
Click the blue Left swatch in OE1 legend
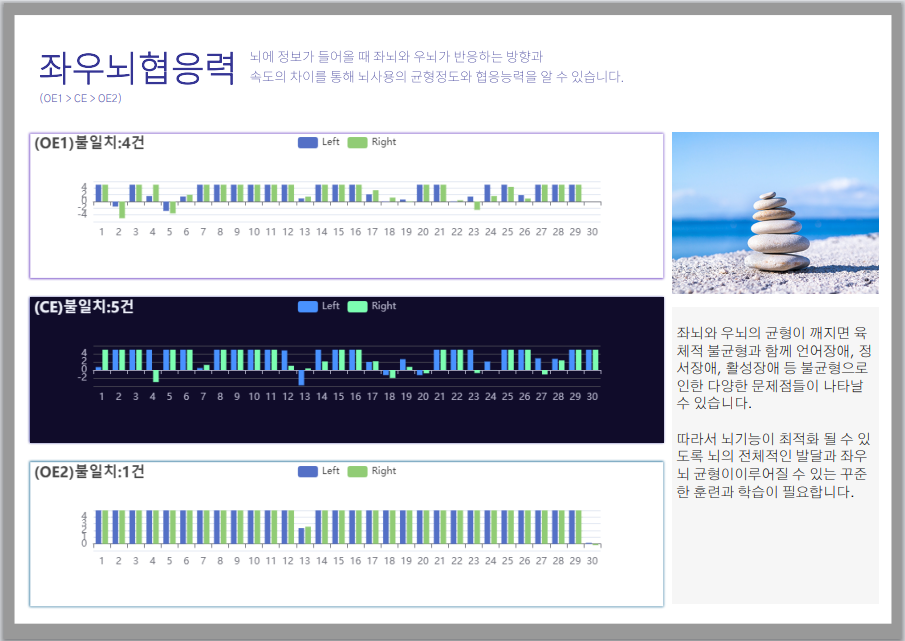point(308,143)
